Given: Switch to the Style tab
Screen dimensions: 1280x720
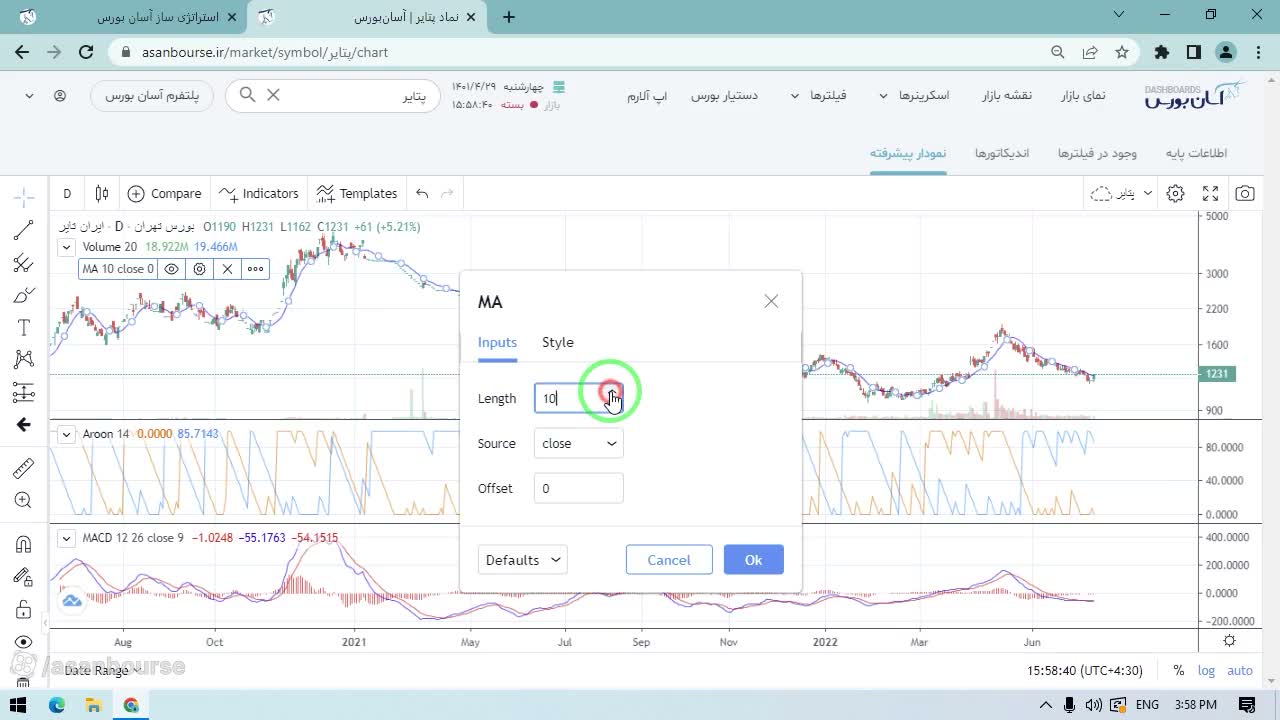Looking at the screenshot, I should (558, 342).
